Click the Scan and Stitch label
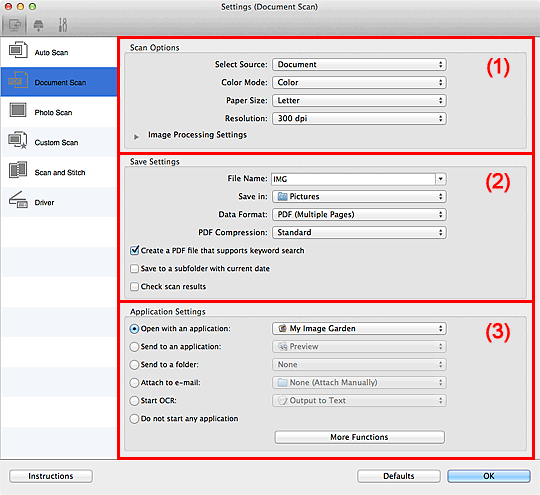 [x=60, y=172]
